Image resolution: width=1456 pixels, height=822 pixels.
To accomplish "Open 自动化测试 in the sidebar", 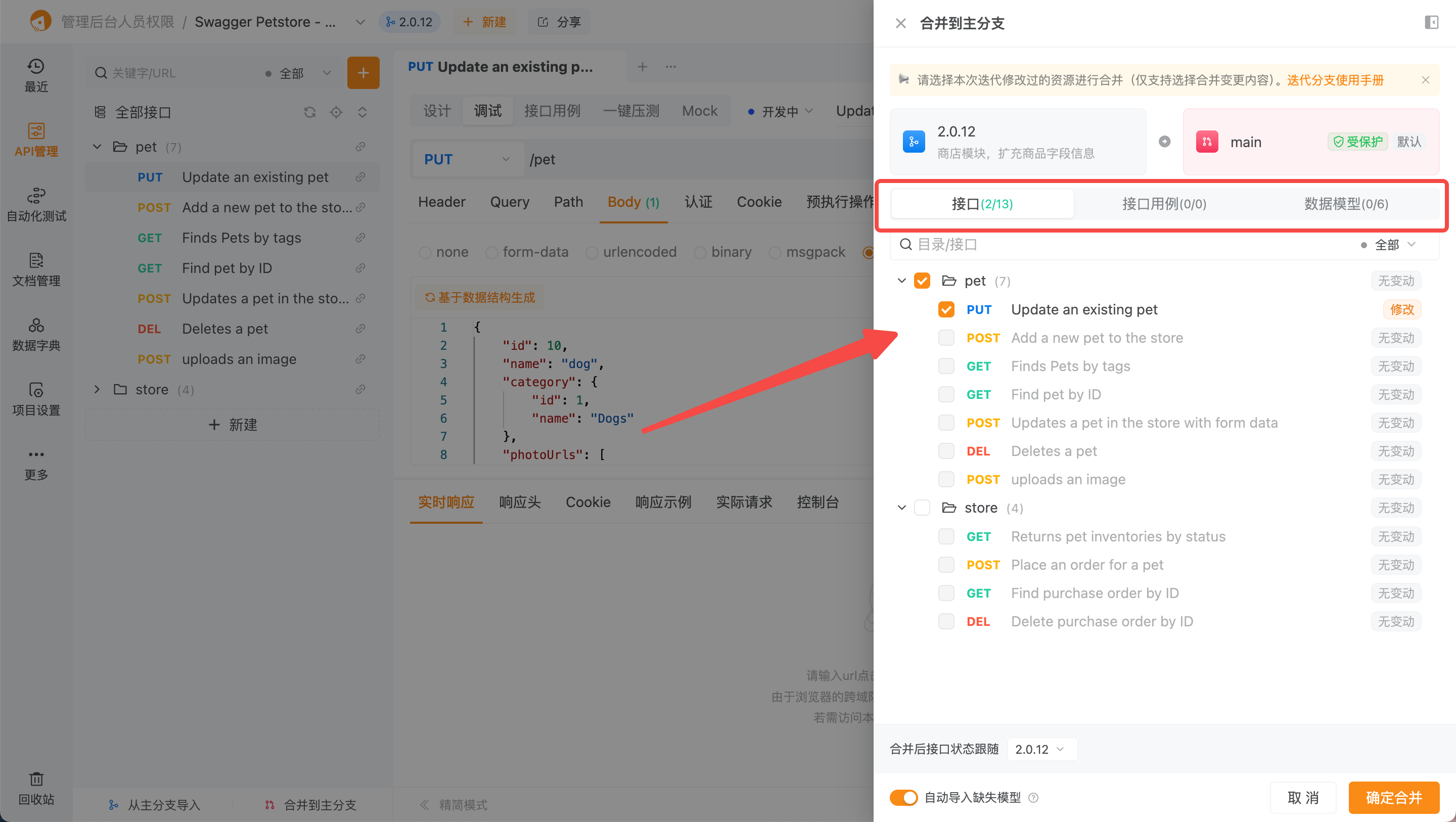I will (36, 205).
